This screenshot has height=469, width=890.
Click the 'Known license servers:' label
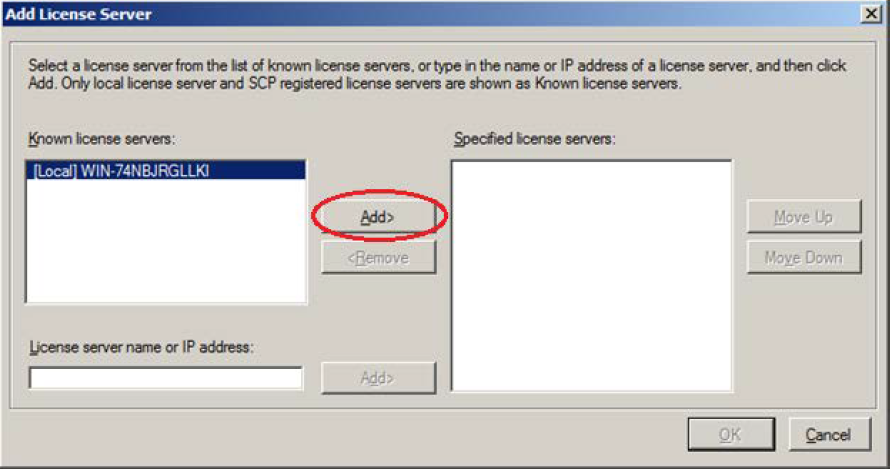click(x=102, y=139)
